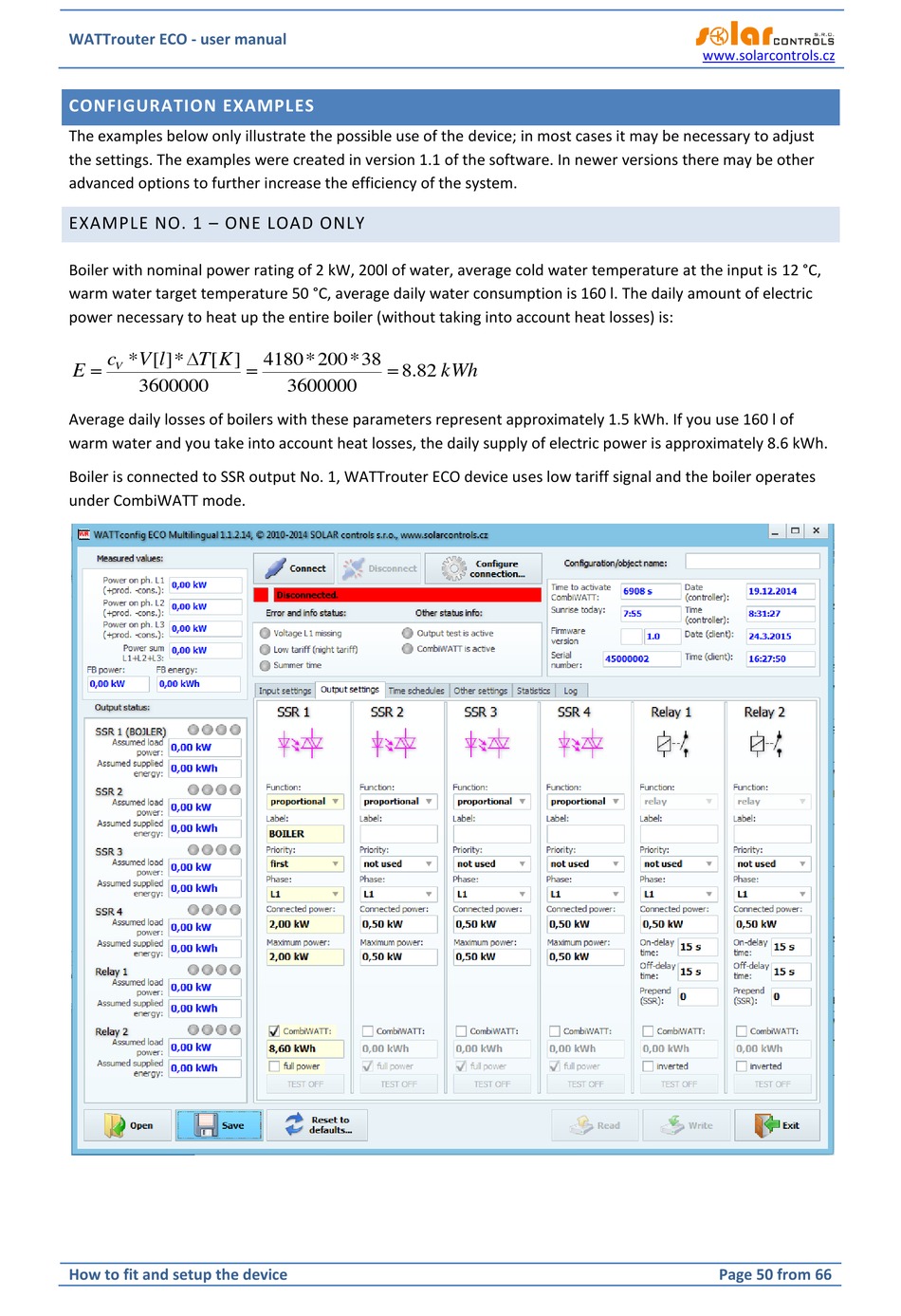Screen dimensions: 901x1316
Task: Open Relay 1 Priority dropdown
Action: pos(678,864)
